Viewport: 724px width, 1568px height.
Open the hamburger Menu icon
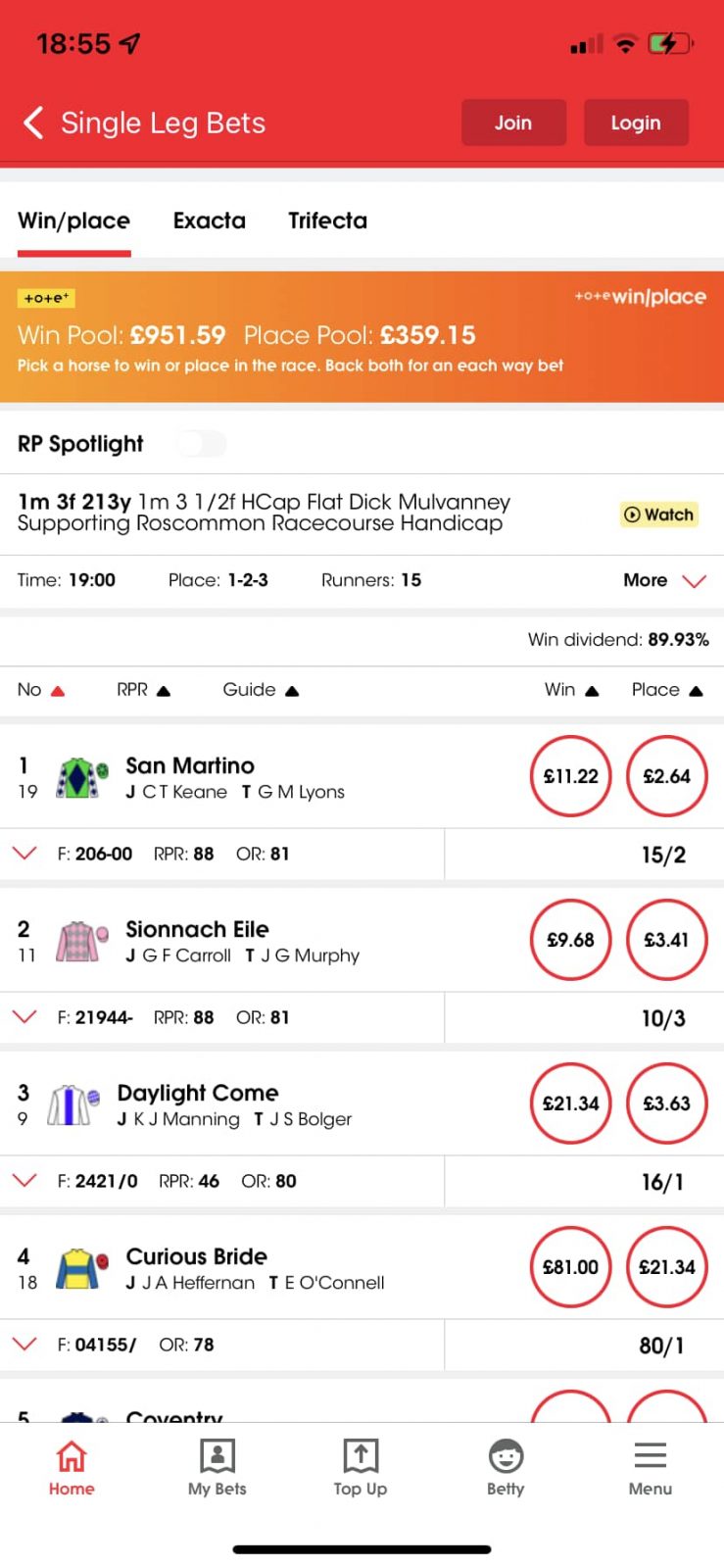(x=651, y=1456)
